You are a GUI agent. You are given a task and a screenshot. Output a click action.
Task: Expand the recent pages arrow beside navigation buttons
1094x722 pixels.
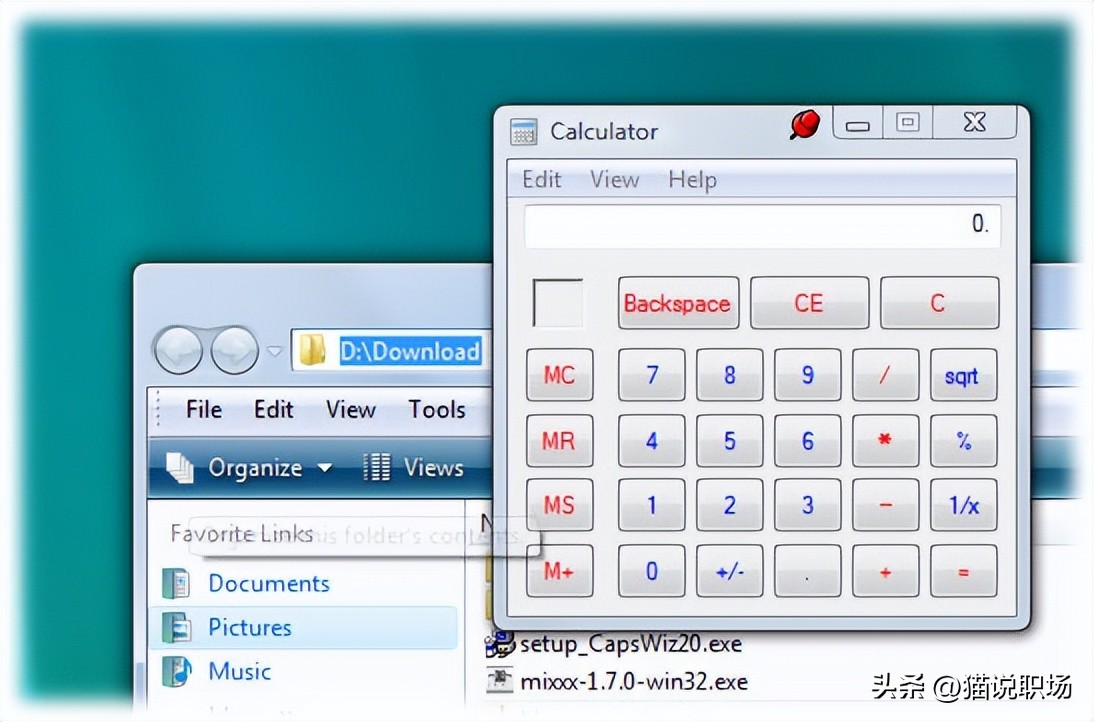275,351
